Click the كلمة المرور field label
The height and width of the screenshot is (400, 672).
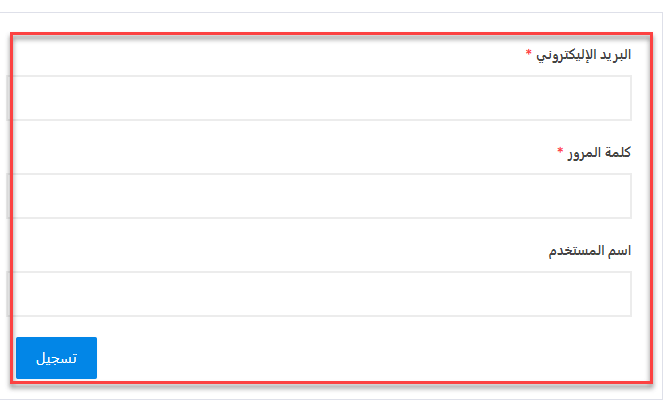pos(599,152)
